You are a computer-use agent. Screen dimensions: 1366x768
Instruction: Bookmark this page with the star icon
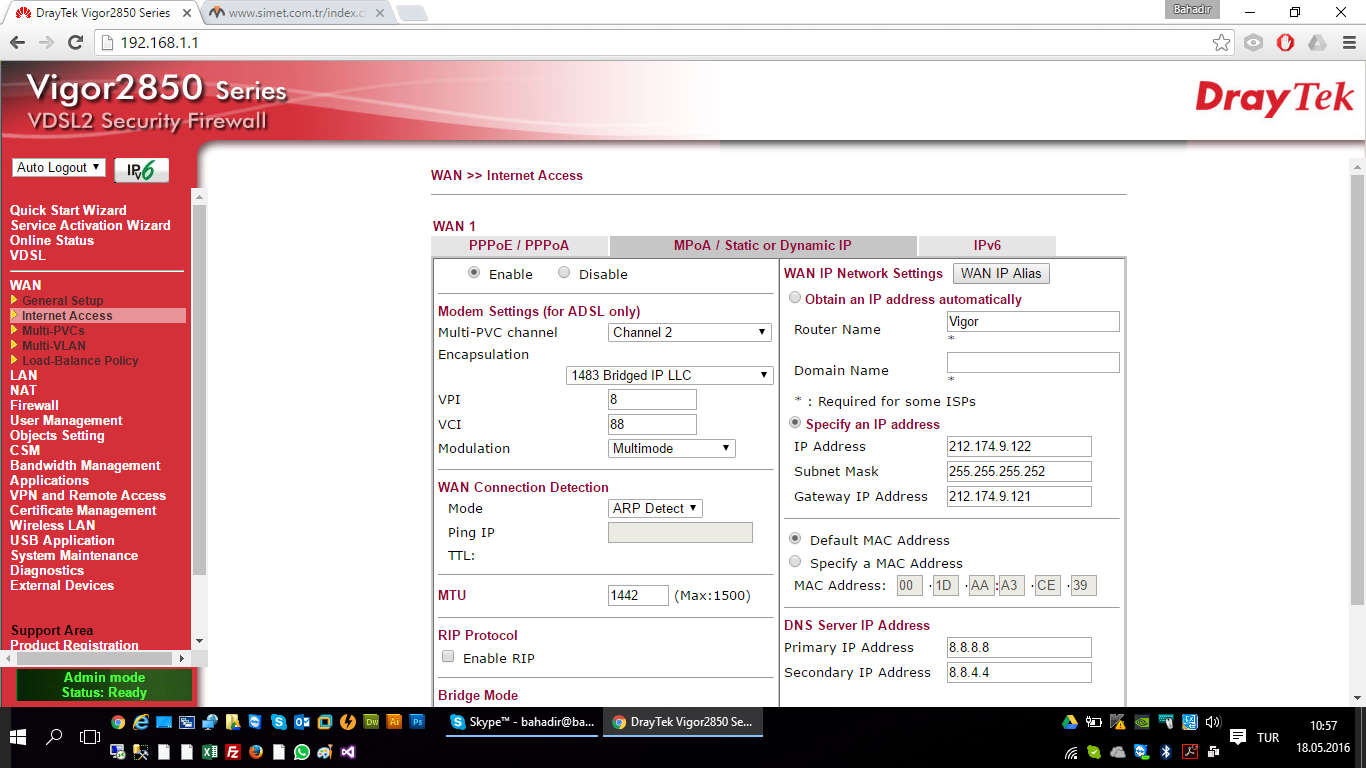[1221, 42]
